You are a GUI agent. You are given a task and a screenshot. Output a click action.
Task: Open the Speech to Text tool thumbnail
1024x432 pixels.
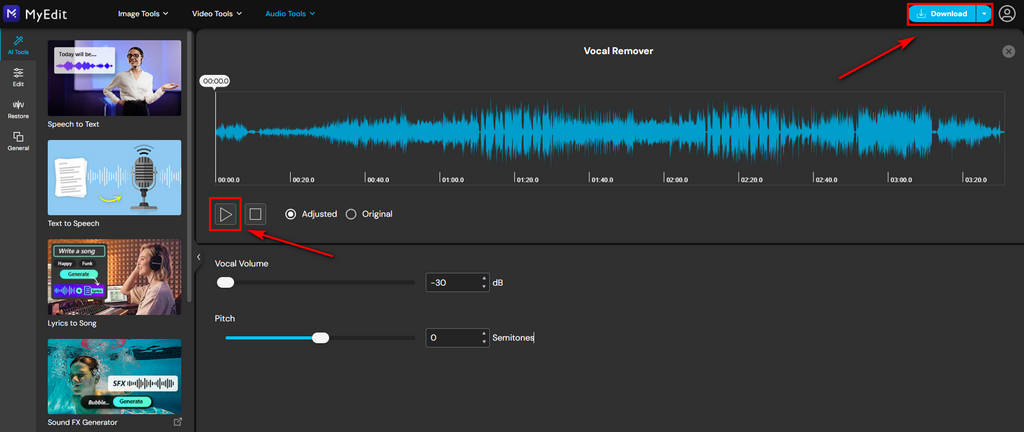(x=114, y=78)
